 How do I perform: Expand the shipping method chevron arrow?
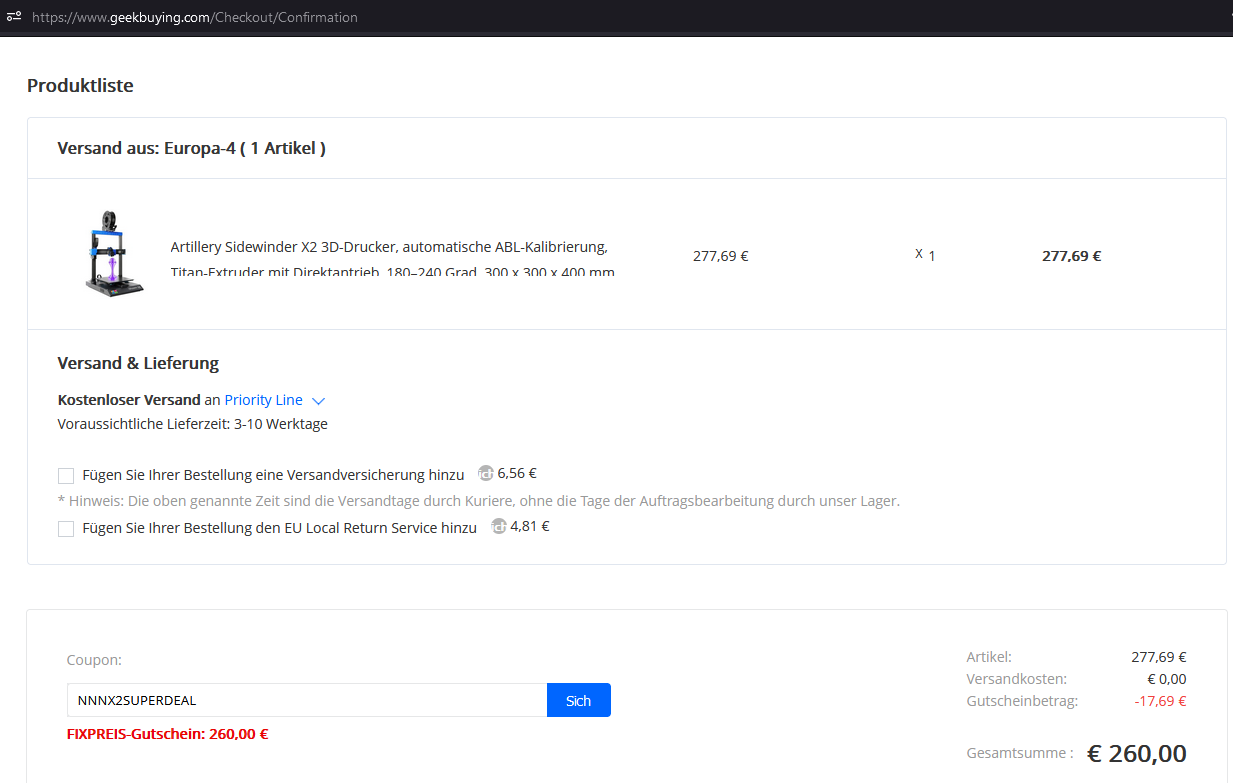point(319,401)
